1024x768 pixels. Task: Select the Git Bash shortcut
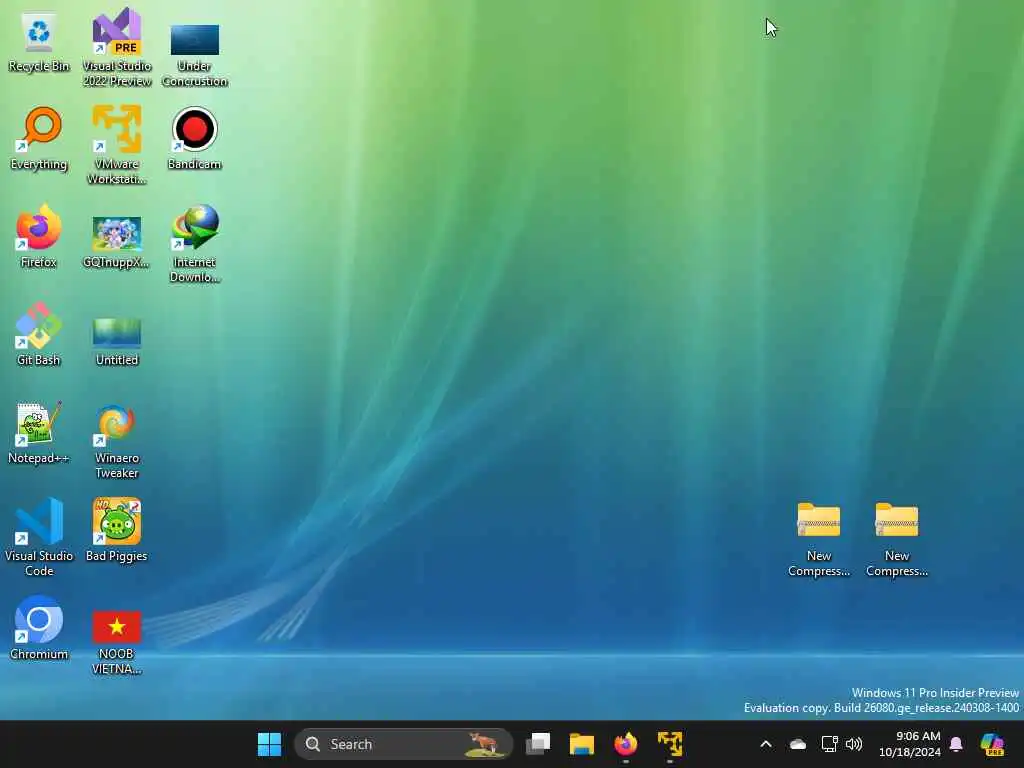[39, 334]
